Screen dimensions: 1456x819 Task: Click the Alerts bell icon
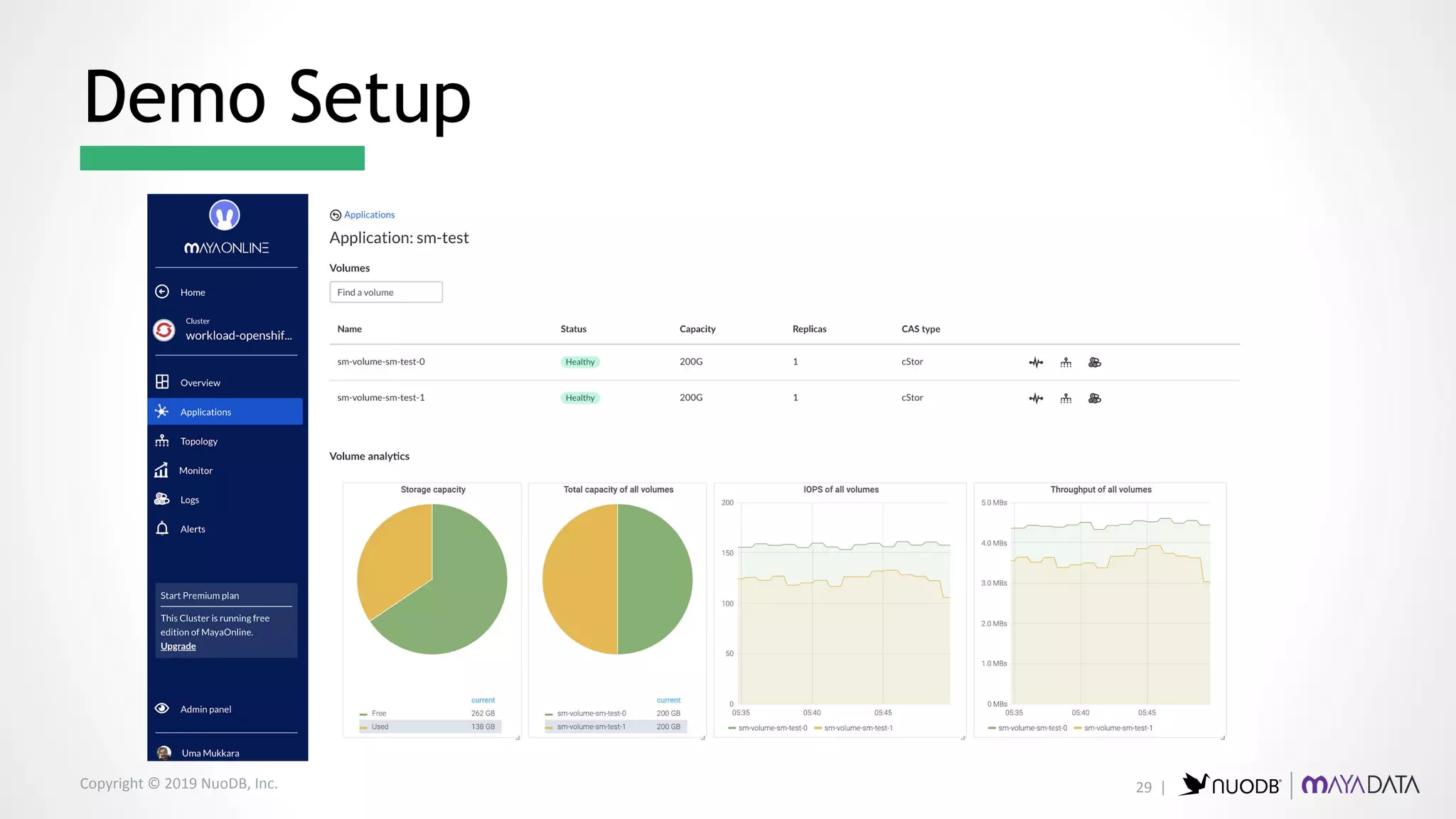pyautogui.click(x=162, y=528)
